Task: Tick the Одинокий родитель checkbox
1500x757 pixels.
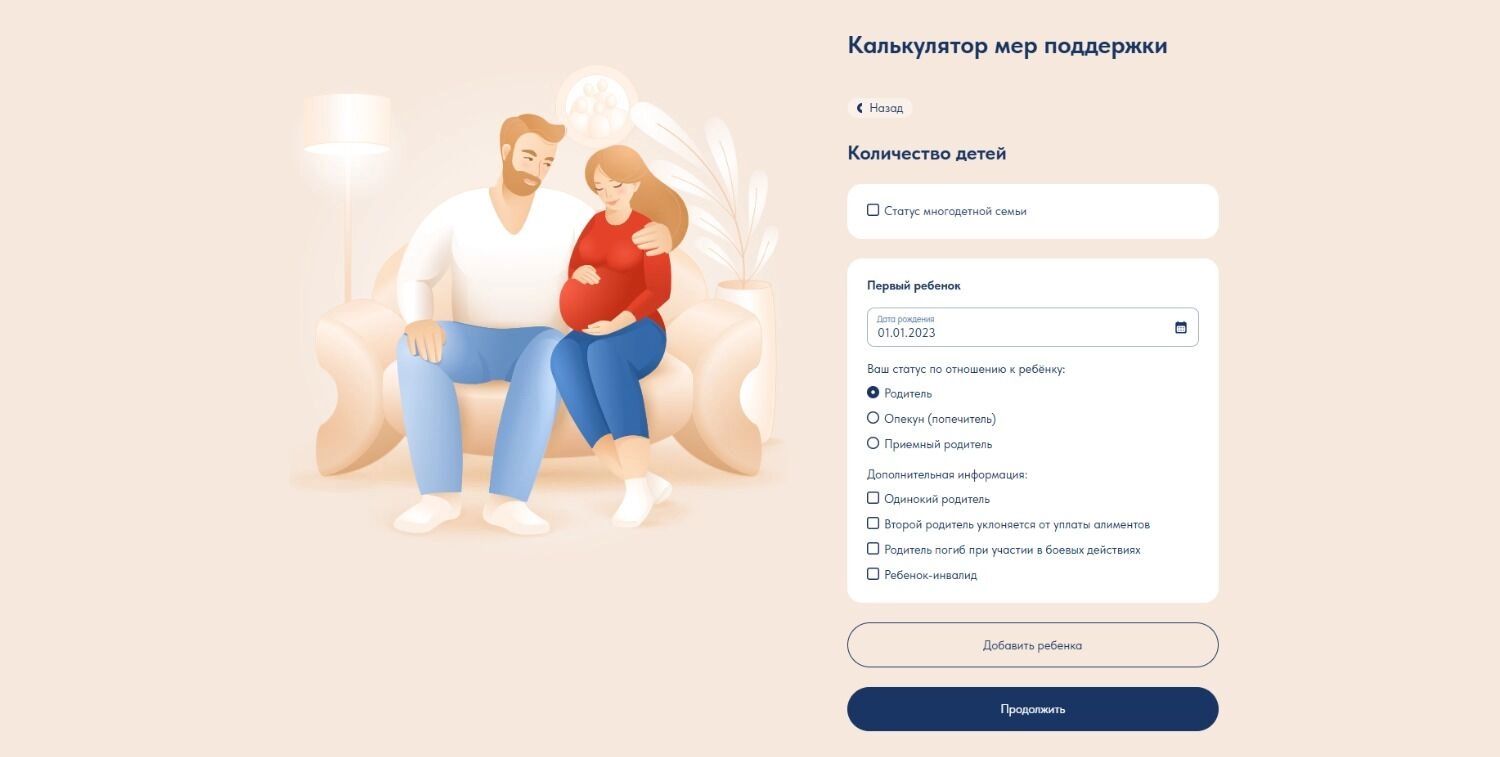Action: point(873,497)
